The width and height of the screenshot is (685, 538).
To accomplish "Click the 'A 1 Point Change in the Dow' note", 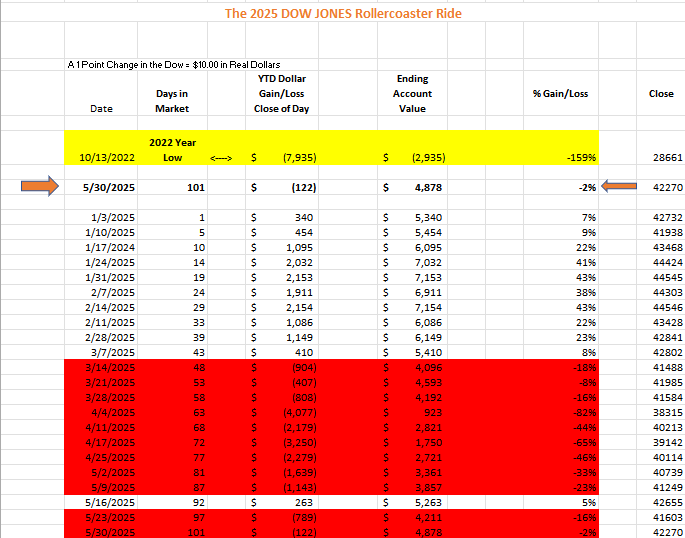I will pos(174,65).
